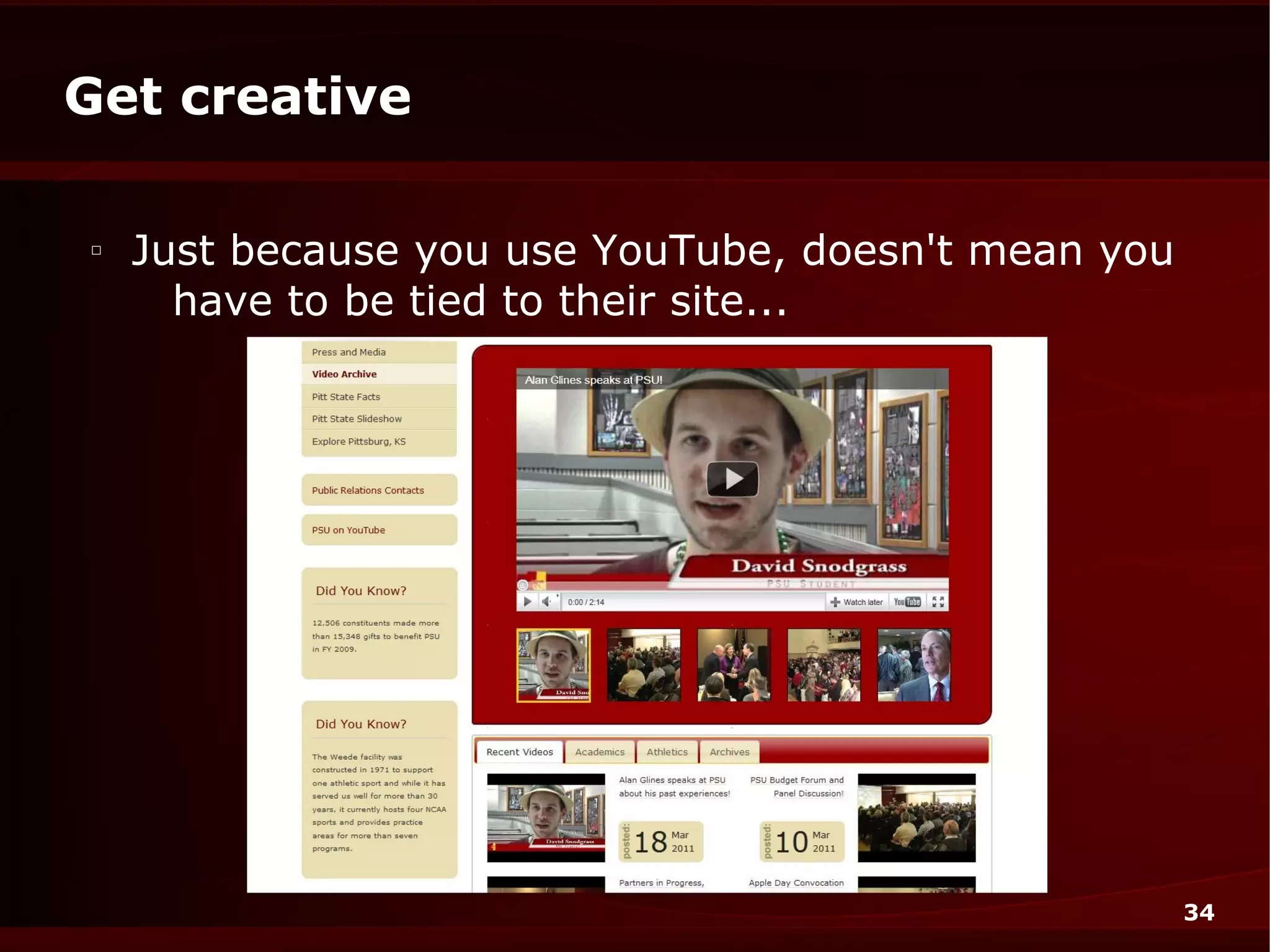Click the 0:00 / 2:14 time display
Image resolution: width=1270 pixels, height=952 pixels.
(586, 602)
